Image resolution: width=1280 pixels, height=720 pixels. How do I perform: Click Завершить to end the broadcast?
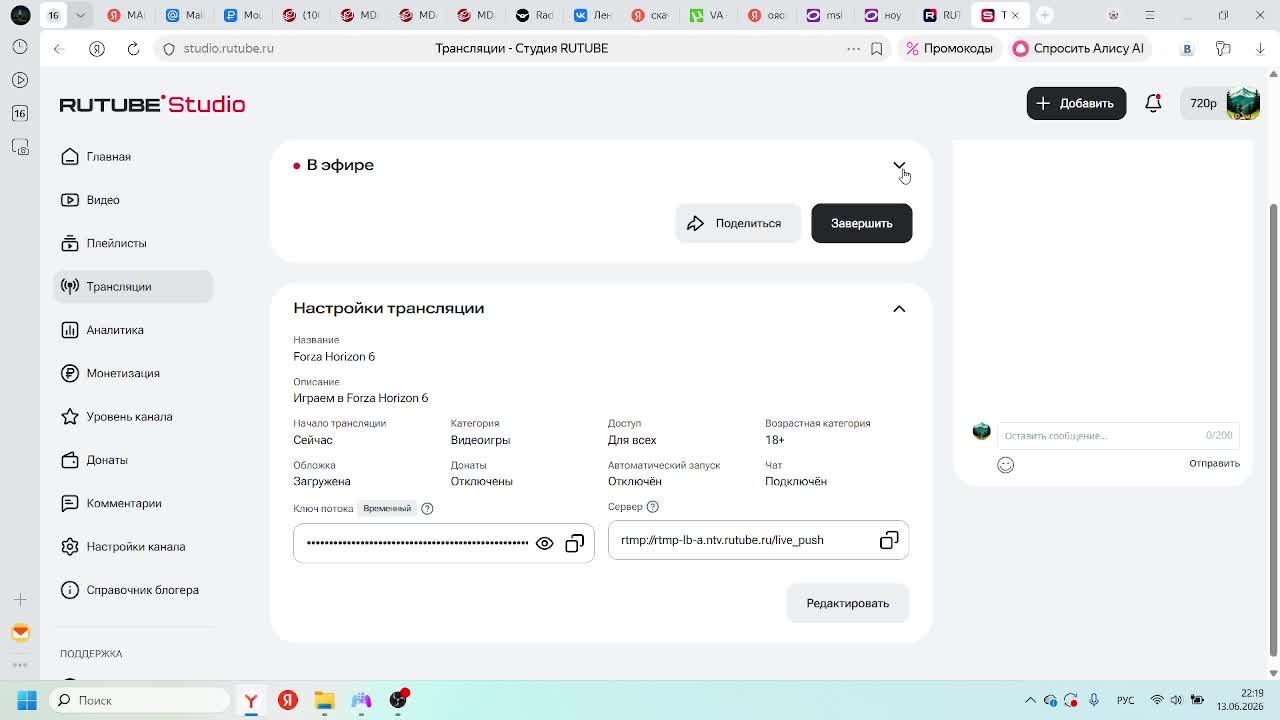click(x=861, y=223)
